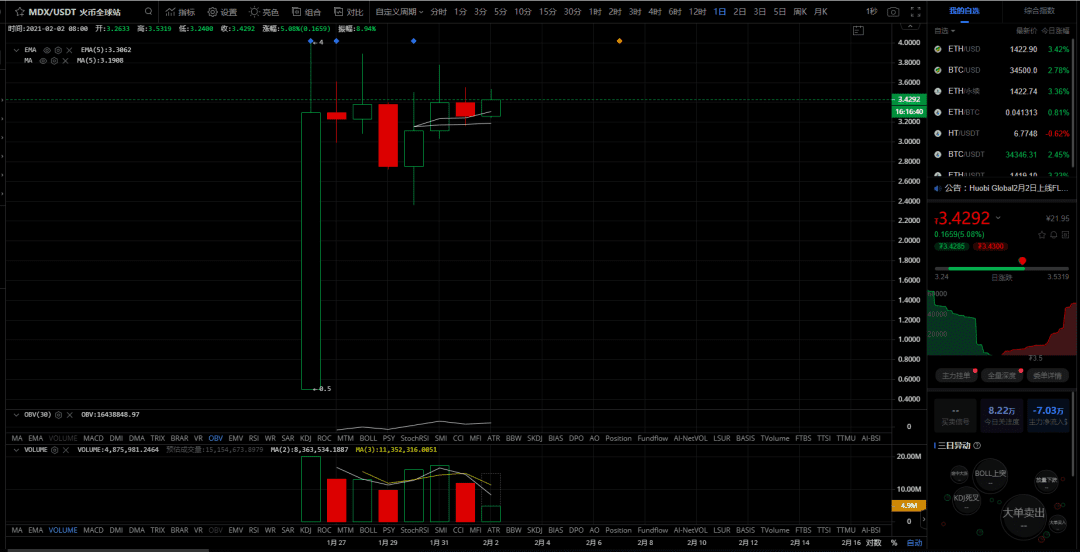Select BTC/USD row in watchlist
Viewport: 1080px width, 552px height.
point(1001,70)
